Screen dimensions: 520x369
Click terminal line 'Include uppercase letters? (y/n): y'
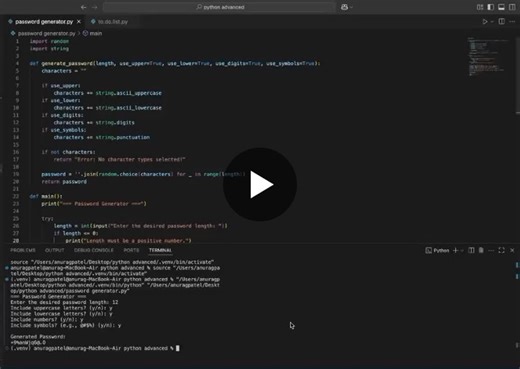[61, 308]
